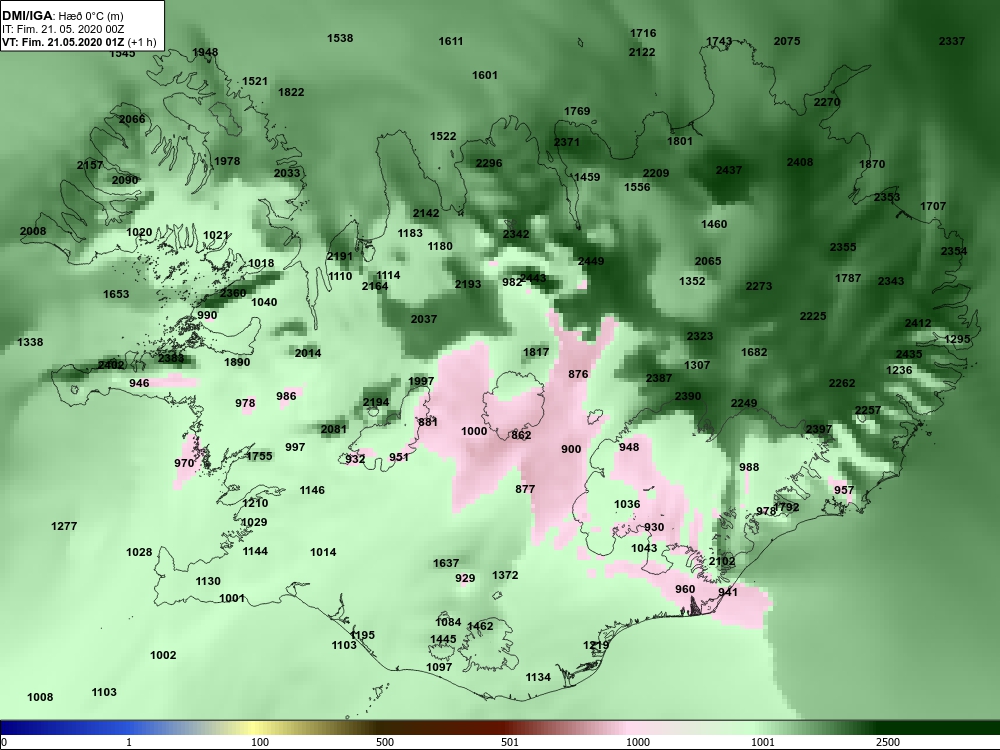
Task: Click the map value '1611'
Action: 451,41
